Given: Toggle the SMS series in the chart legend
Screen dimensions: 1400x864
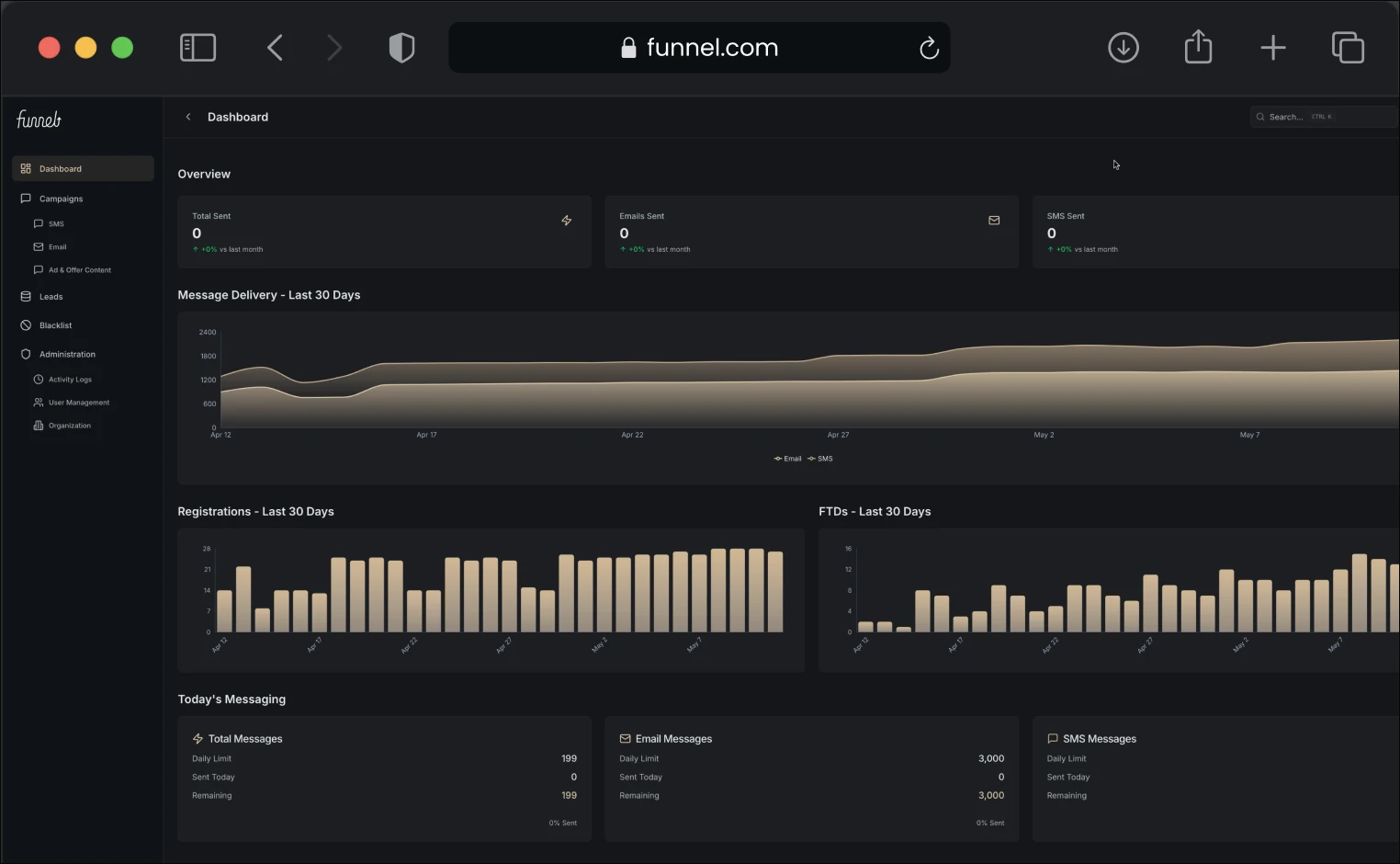Looking at the screenshot, I should pos(820,459).
